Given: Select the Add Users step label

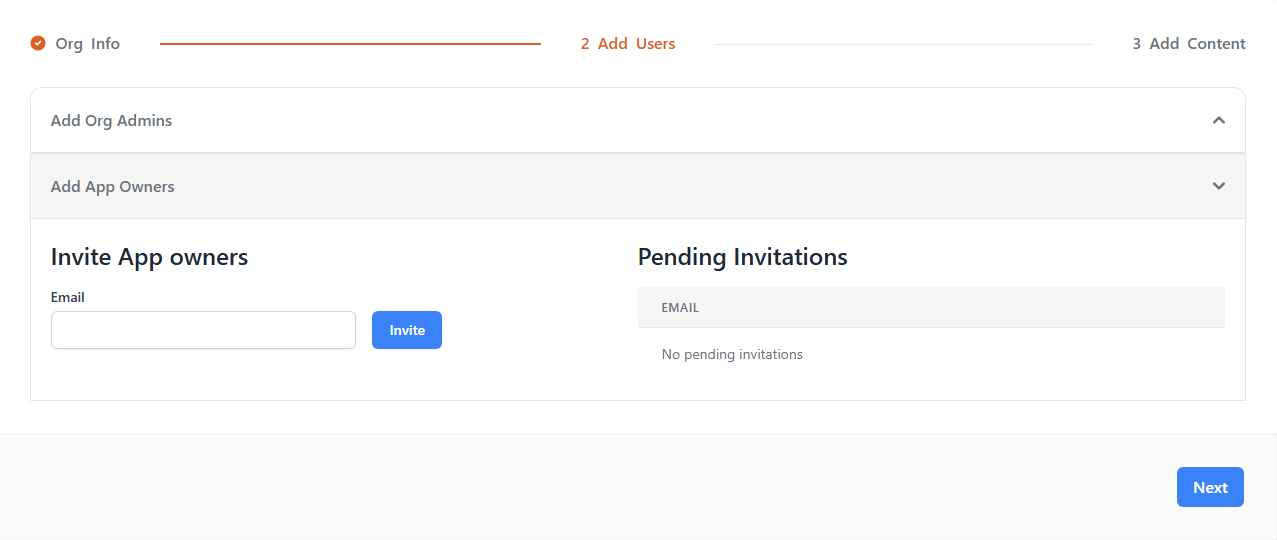Looking at the screenshot, I should tap(636, 44).
